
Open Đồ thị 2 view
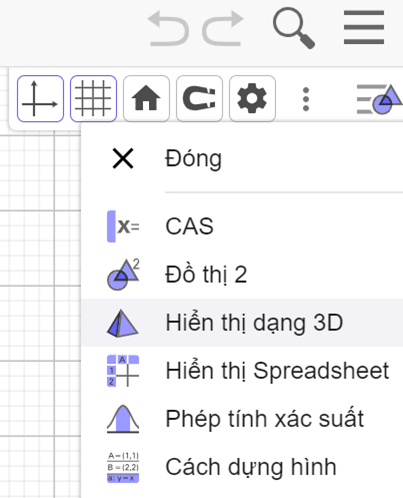242,274
